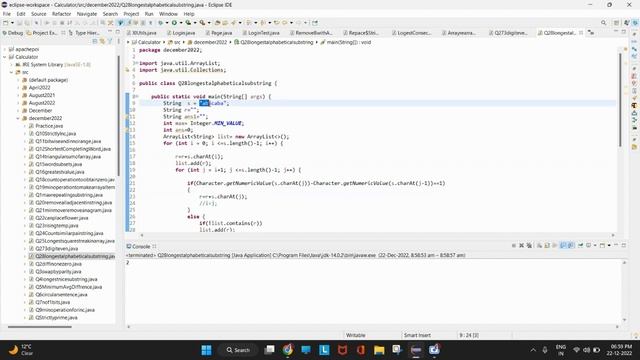Click the External Tools run icon
640x360 pixels.
202,23
